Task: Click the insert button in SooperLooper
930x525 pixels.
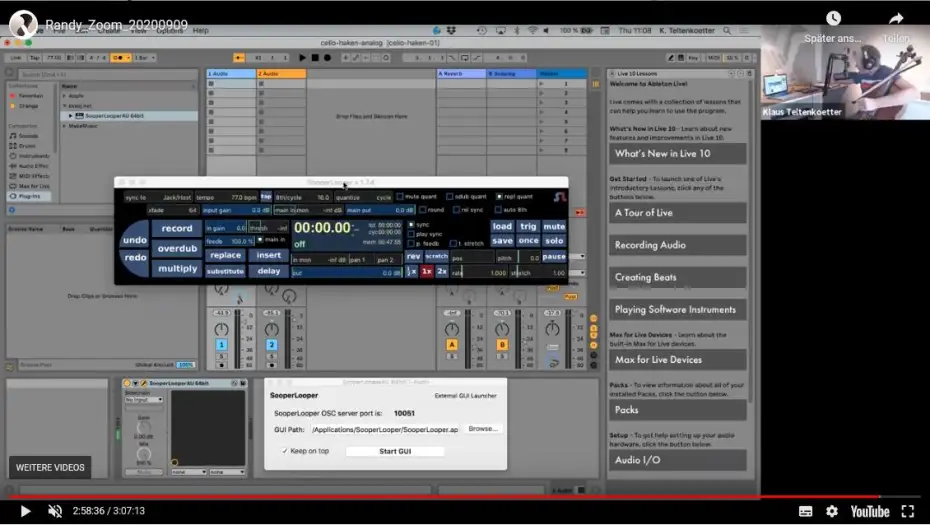Action: tap(269, 255)
